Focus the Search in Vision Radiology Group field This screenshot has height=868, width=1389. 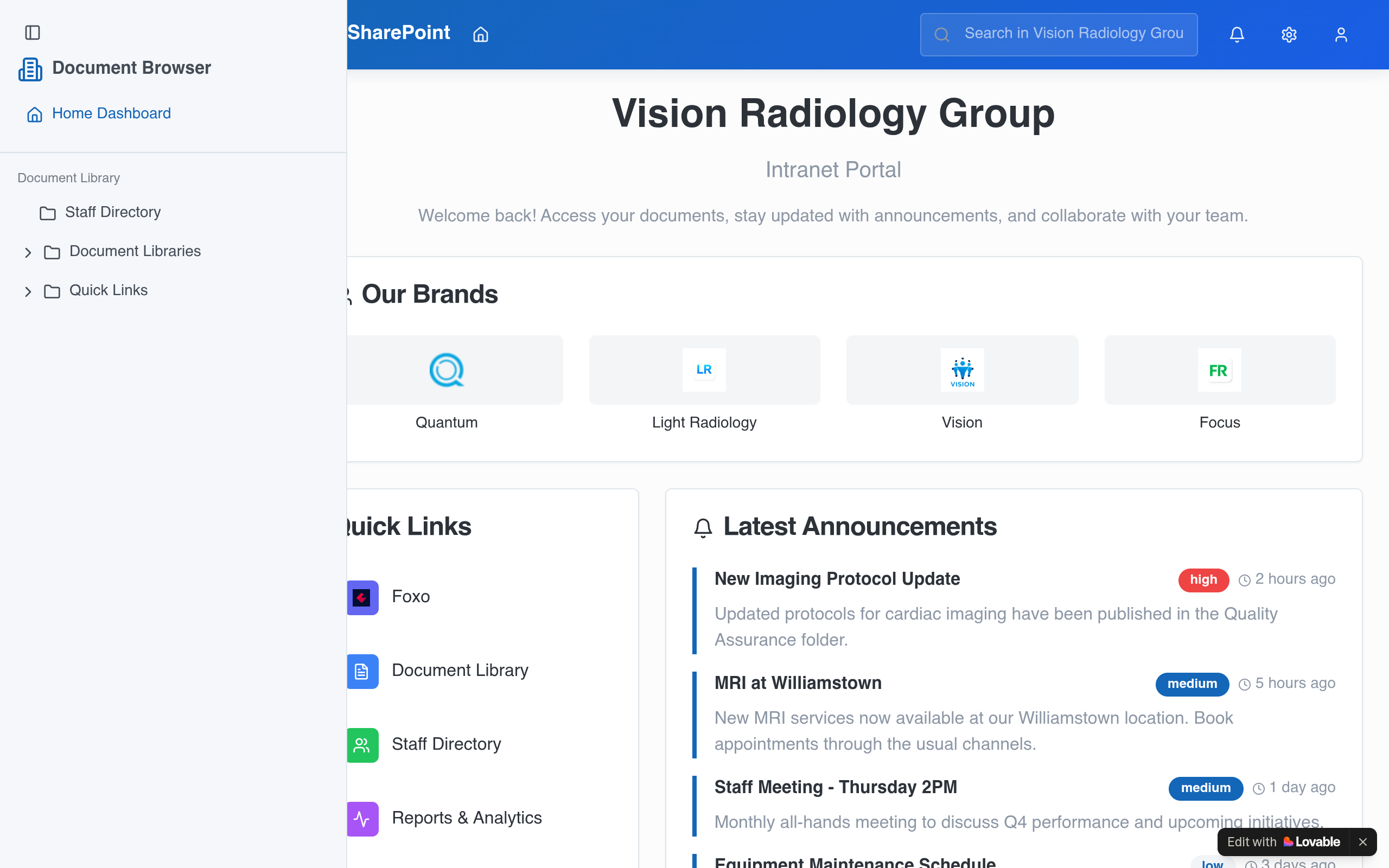click(x=1059, y=34)
